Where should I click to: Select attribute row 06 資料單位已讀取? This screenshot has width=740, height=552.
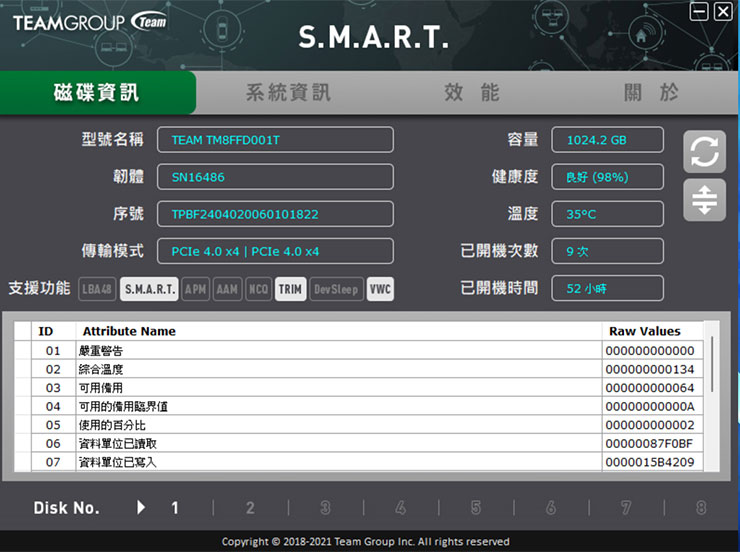(359, 443)
